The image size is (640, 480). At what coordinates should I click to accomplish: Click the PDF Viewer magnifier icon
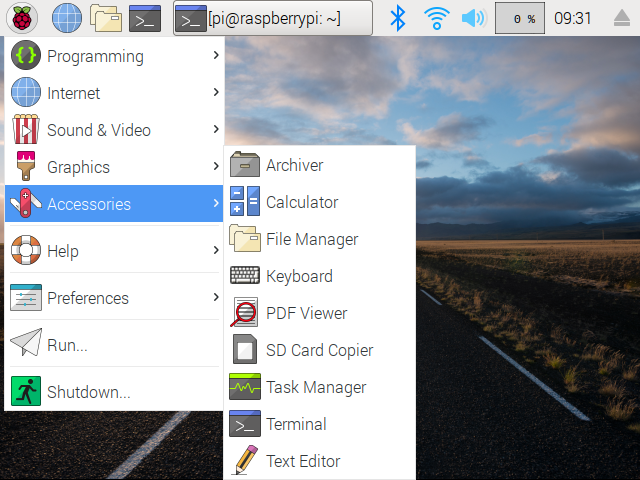(x=244, y=312)
